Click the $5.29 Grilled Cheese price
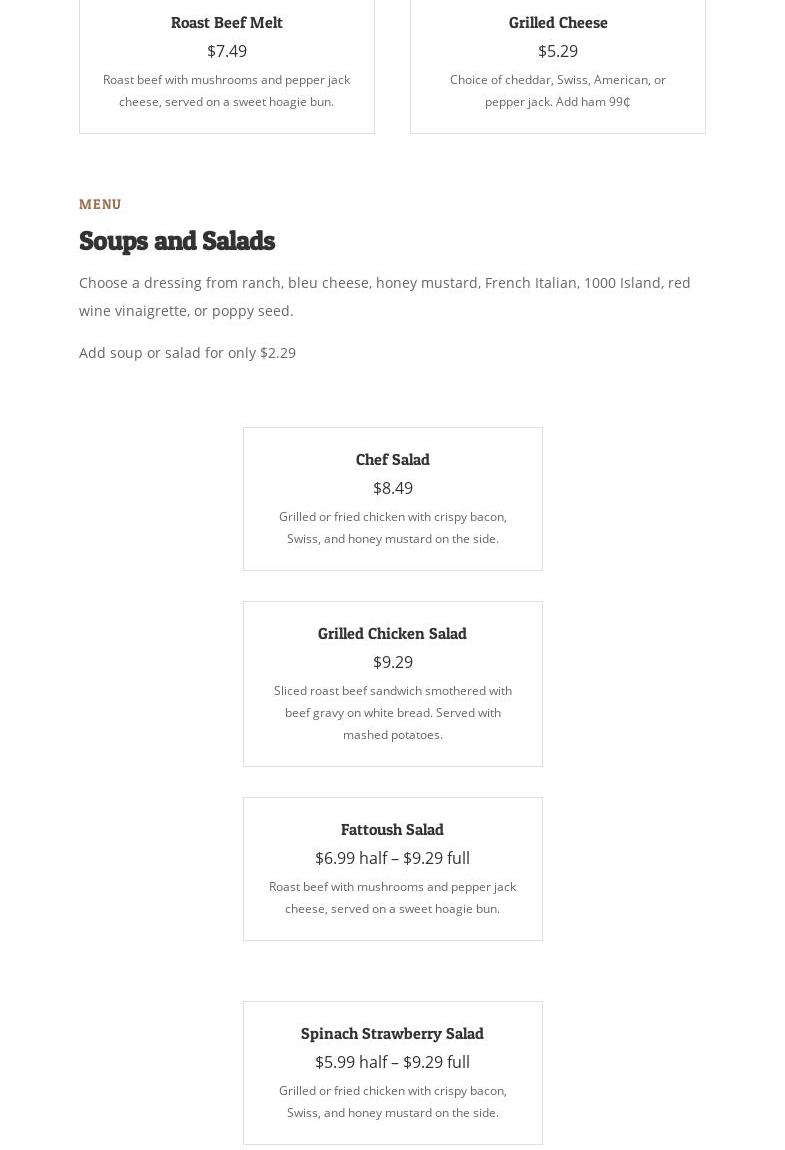 [558, 51]
